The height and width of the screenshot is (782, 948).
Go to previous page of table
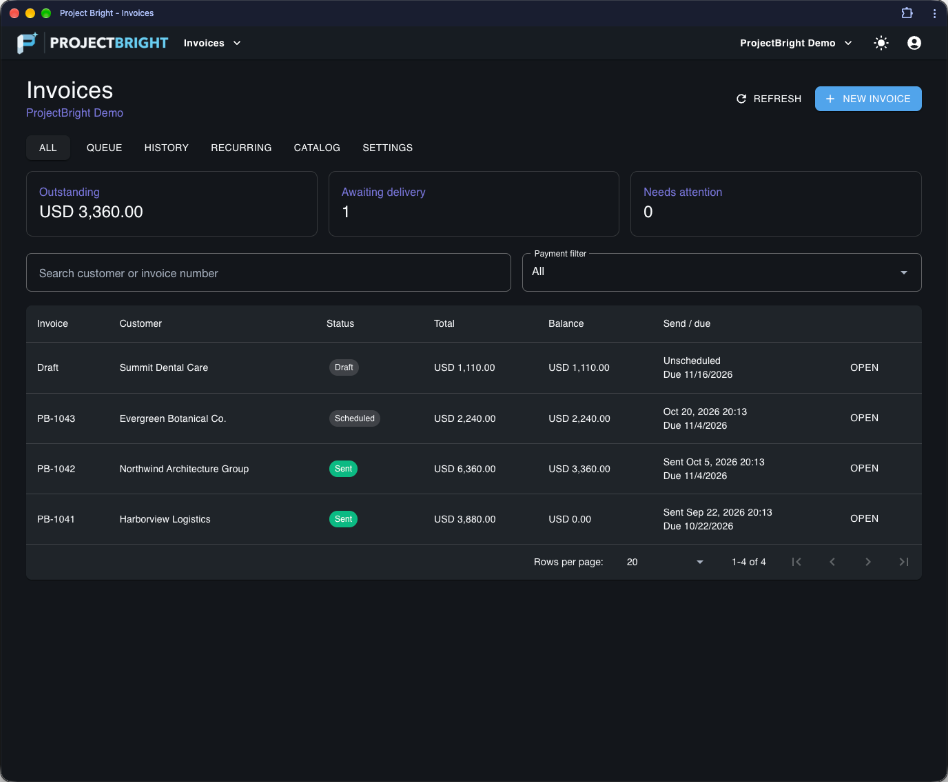click(832, 562)
